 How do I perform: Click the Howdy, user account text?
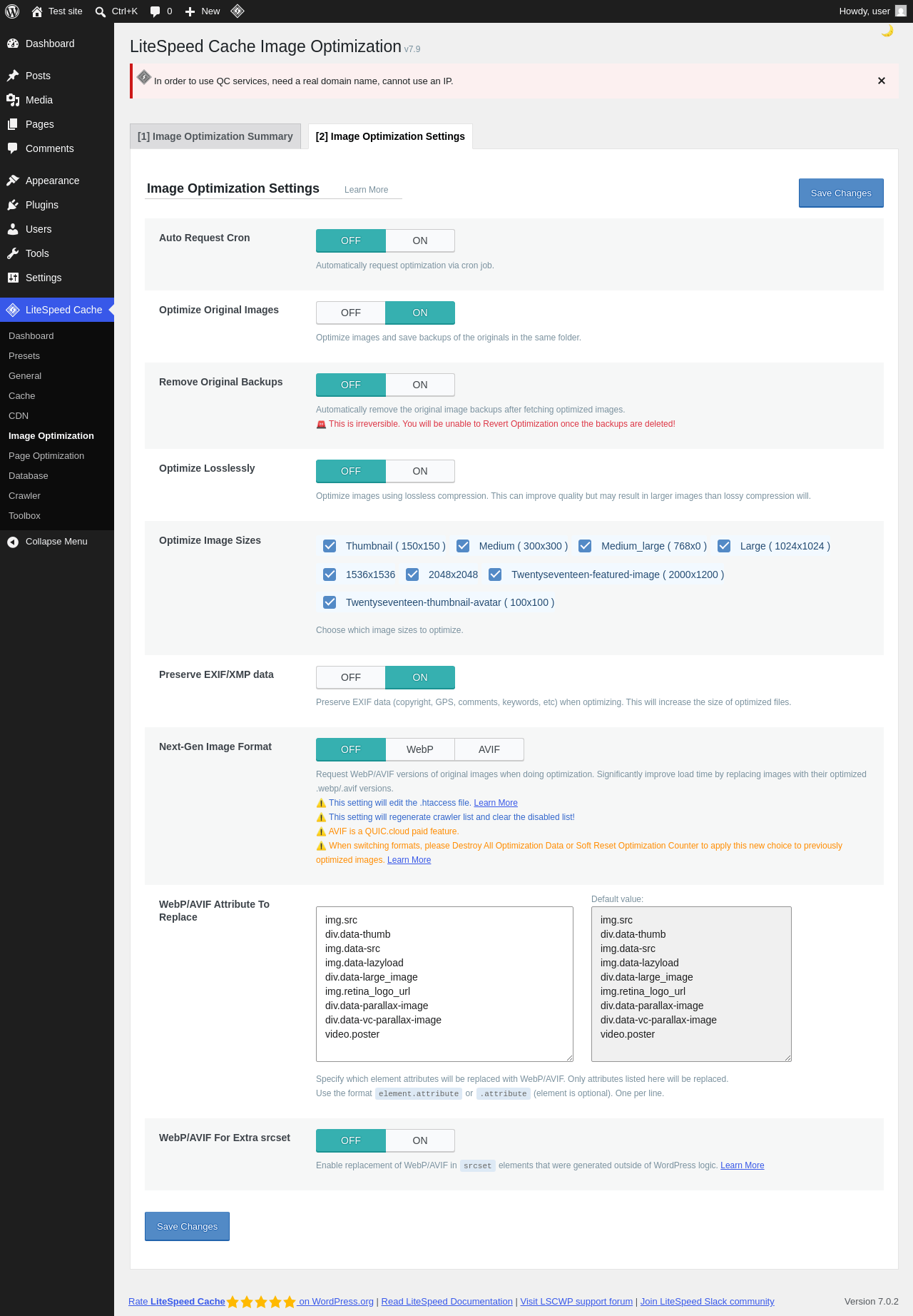click(864, 11)
